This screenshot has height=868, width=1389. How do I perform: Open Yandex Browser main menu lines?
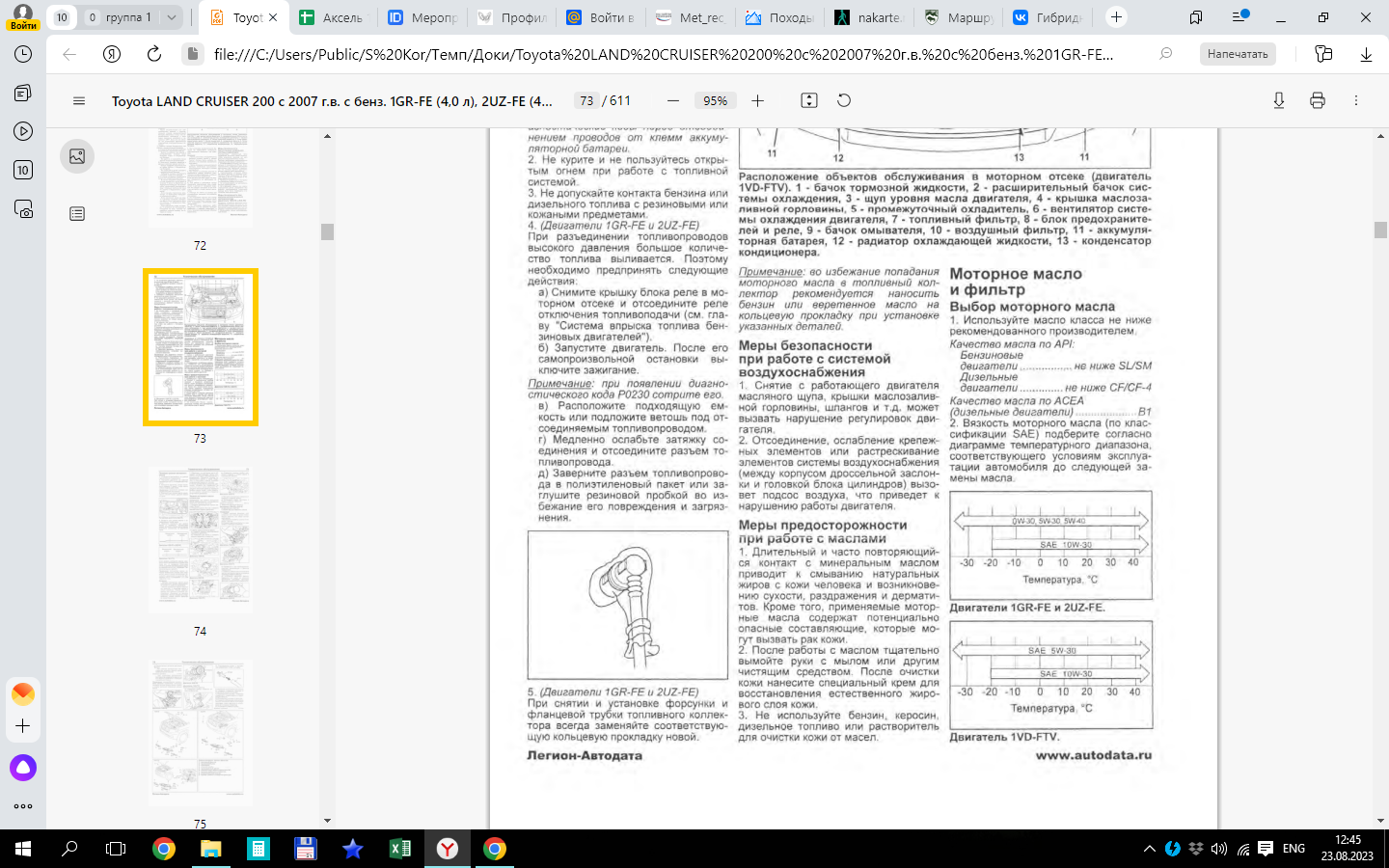1240,17
